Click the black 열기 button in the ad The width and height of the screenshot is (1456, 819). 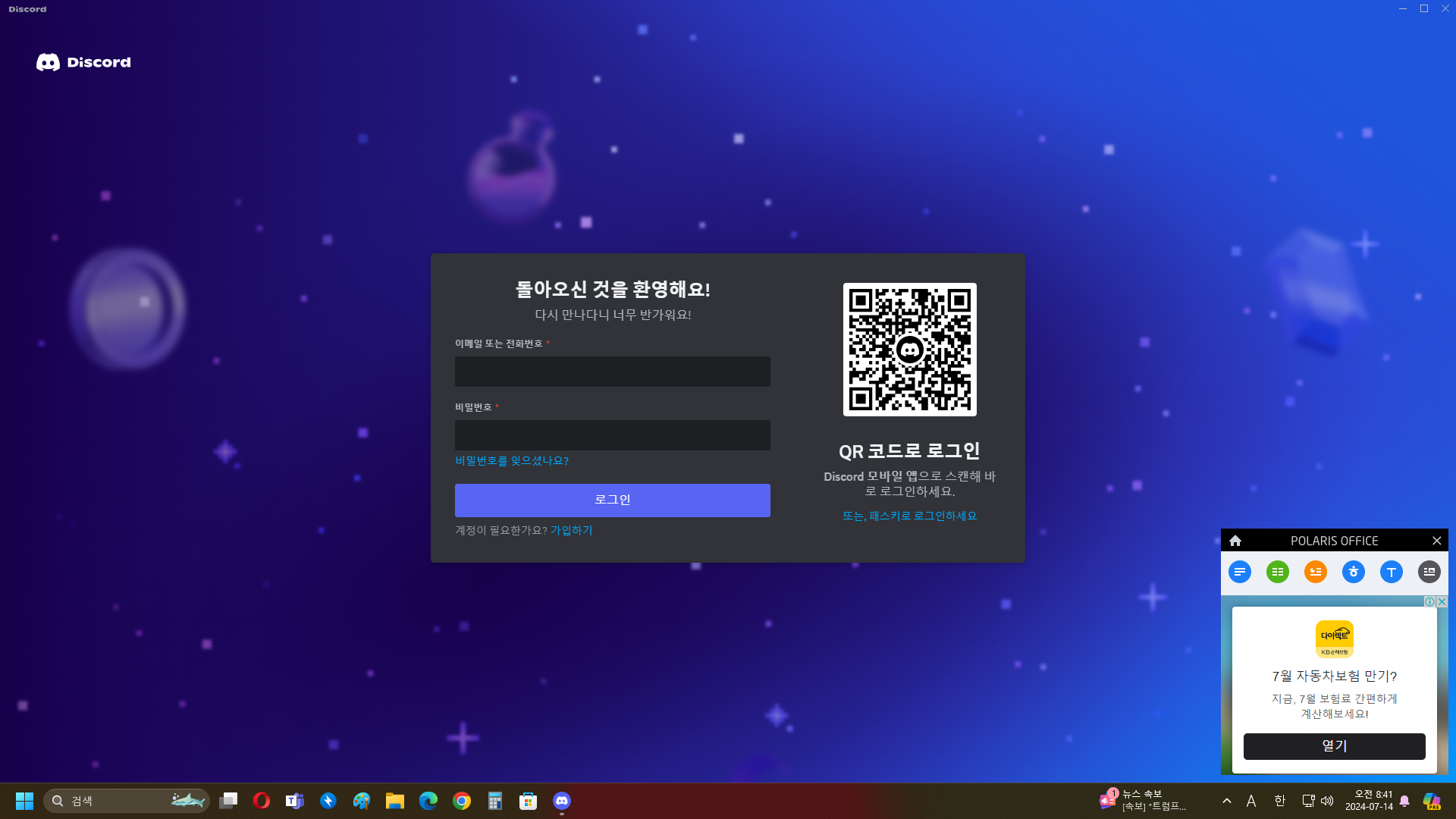[x=1335, y=746]
